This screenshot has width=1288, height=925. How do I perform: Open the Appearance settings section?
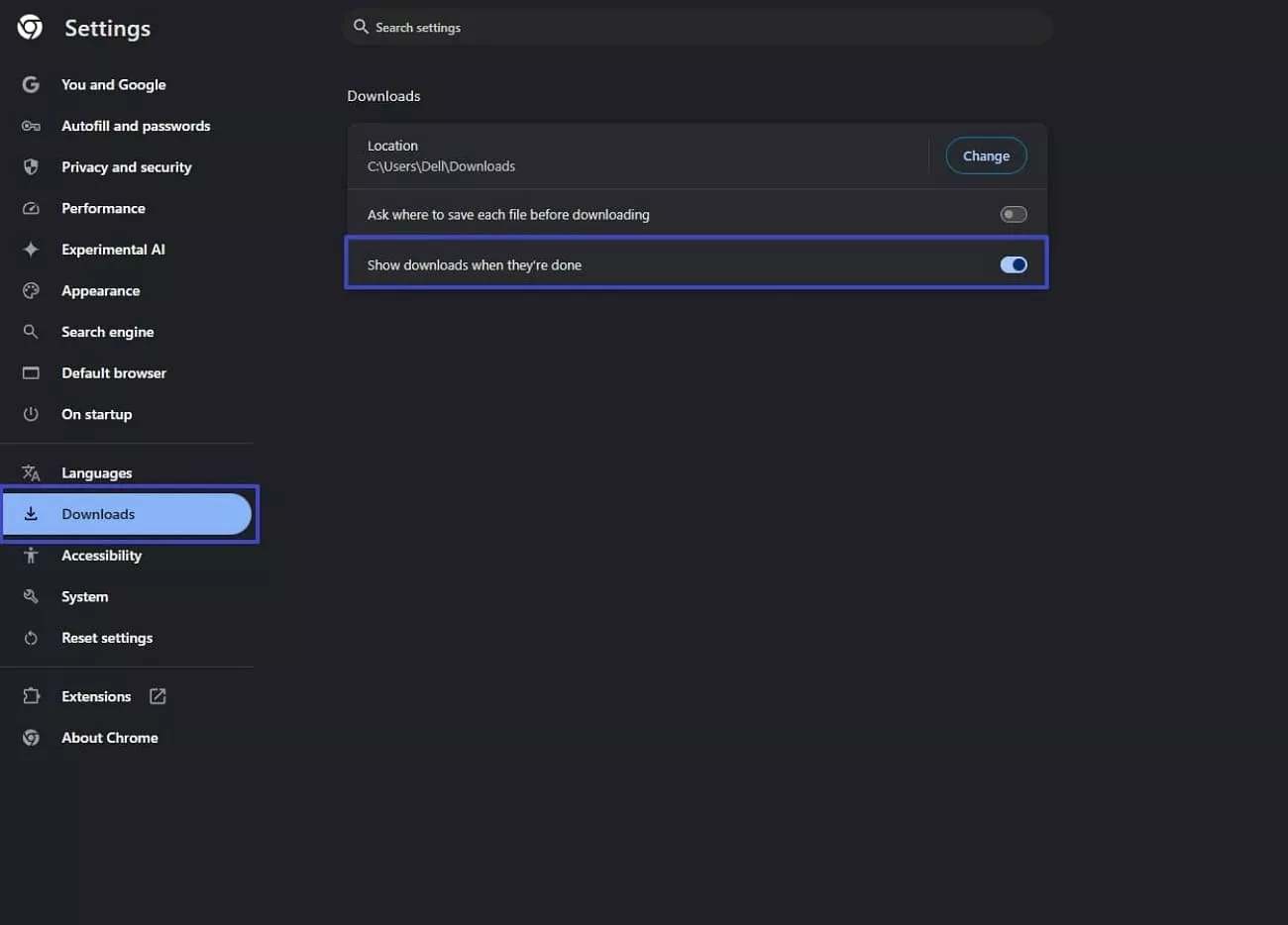[x=100, y=290]
